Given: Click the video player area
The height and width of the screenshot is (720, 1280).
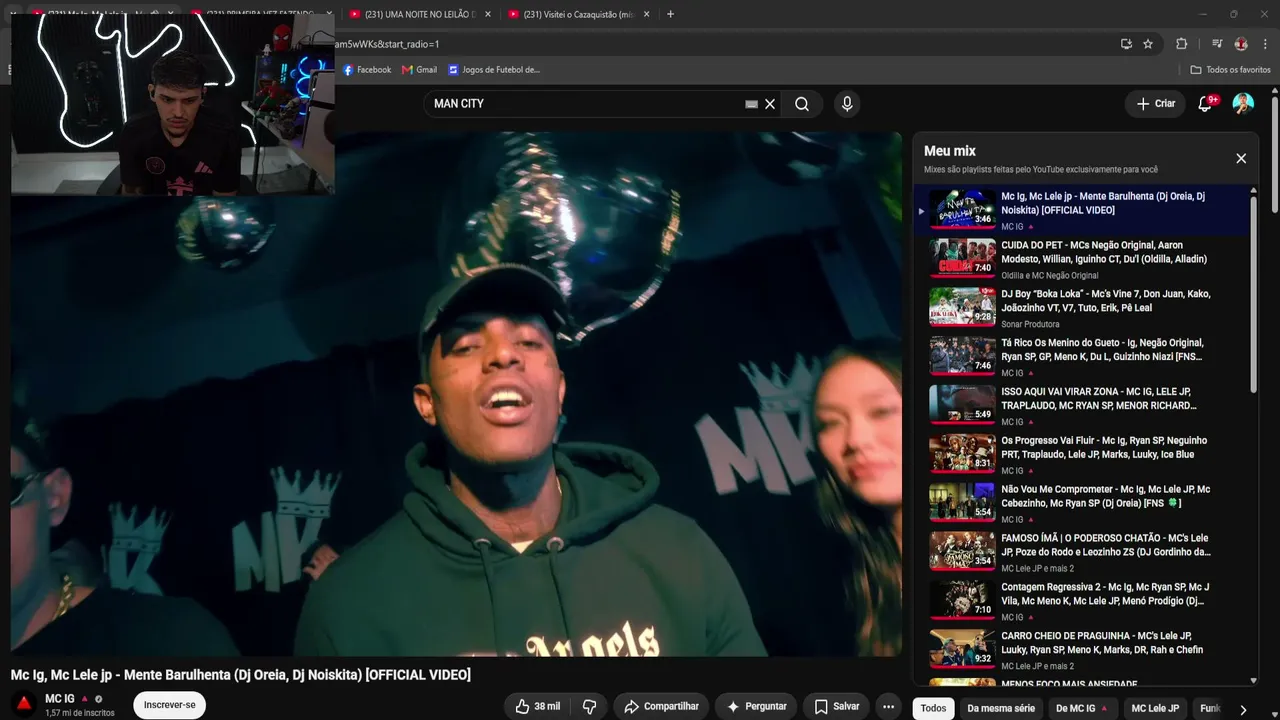Looking at the screenshot, I should pyautogui.click(x=456, y=394).
